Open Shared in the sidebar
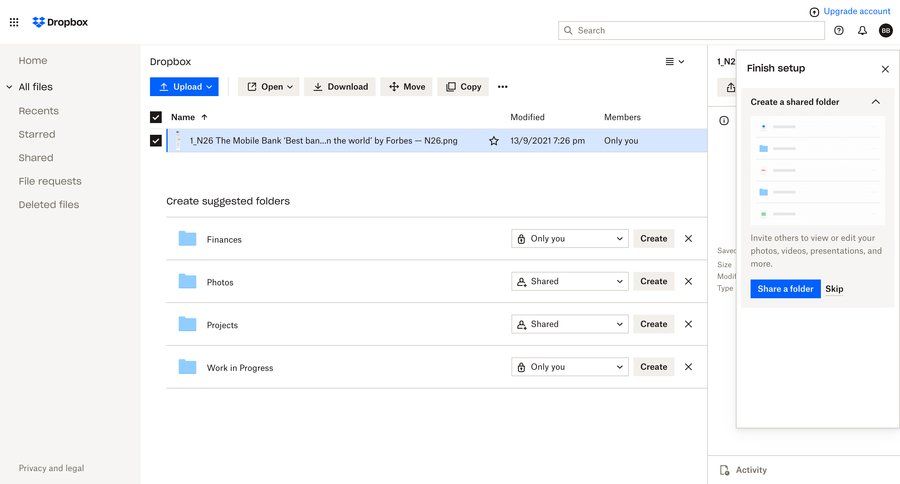This screenshot has height=484, width=900. pos(36,158)
